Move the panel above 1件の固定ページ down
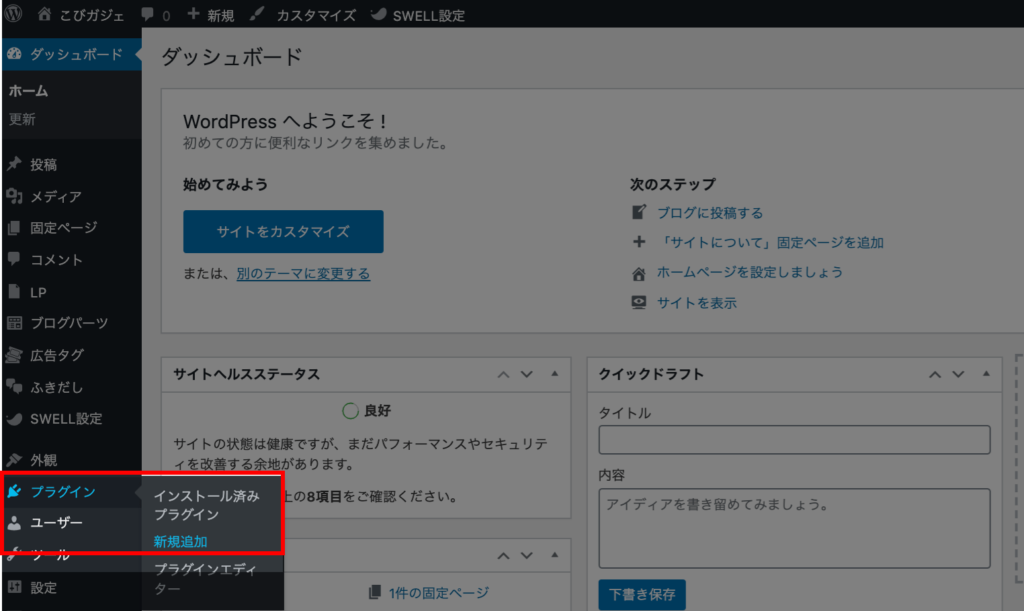This screenshot has width=1024, height=611. (x=526, y=556)
